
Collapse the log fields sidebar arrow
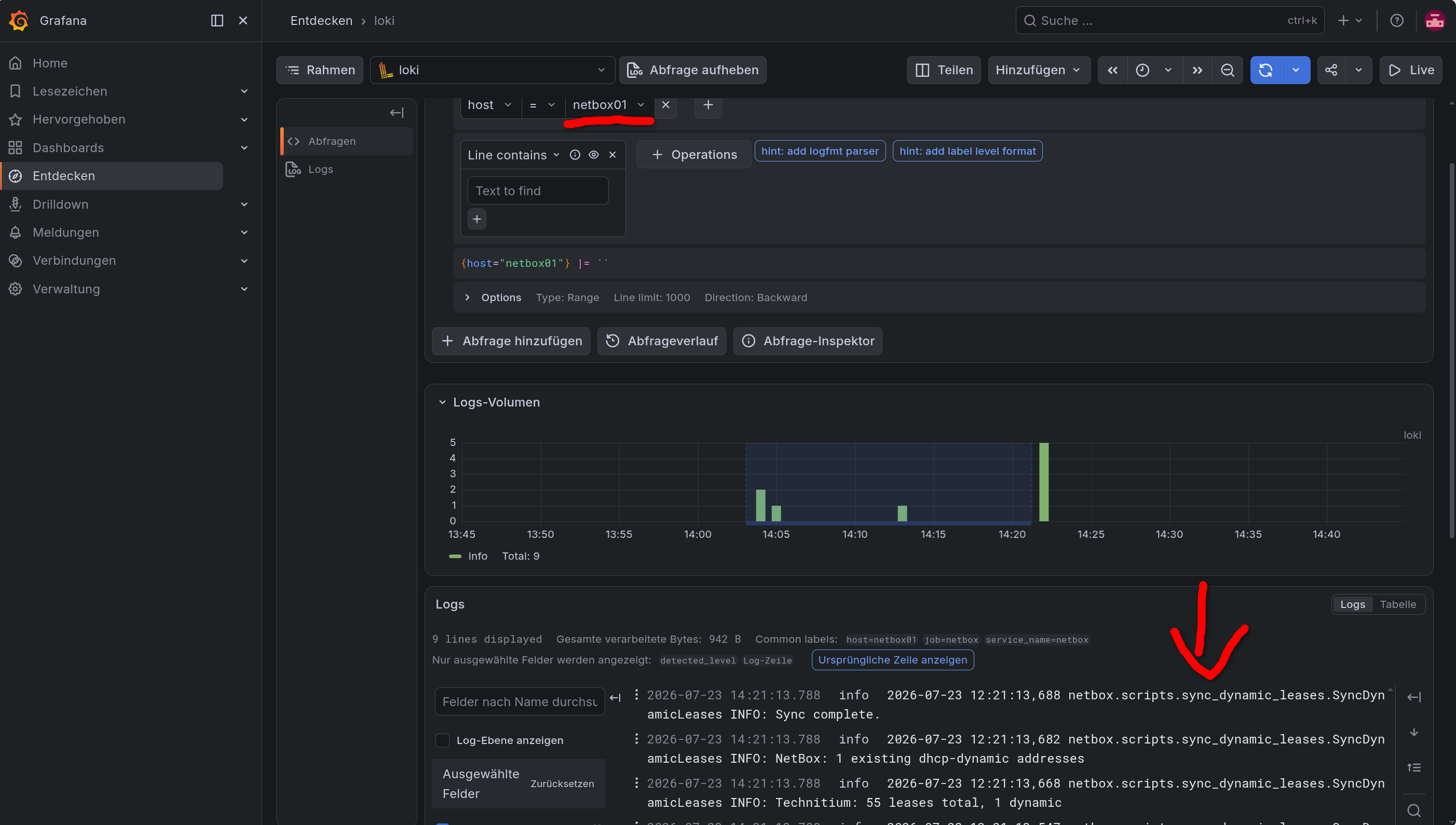tap(616, 697)
